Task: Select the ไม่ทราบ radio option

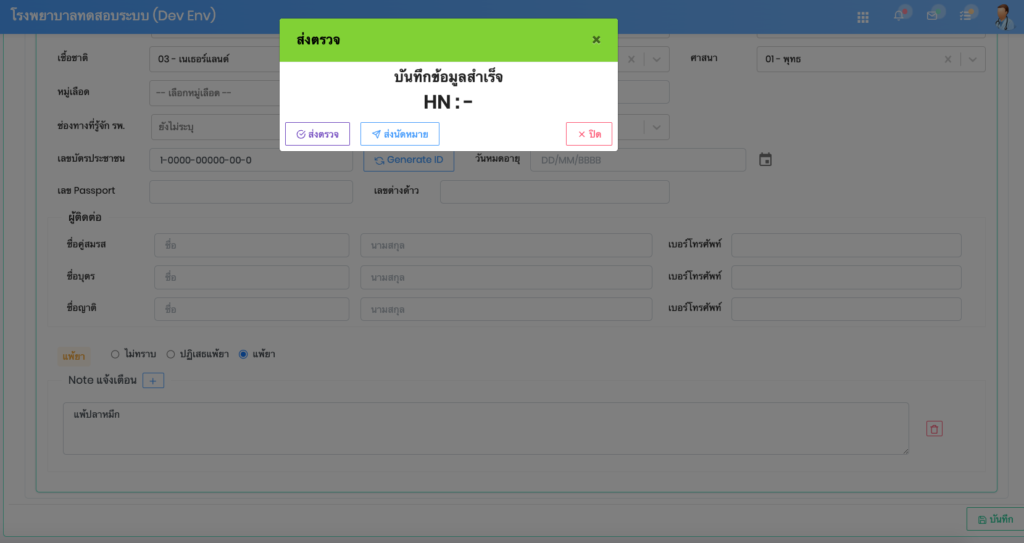Action: [115, 354]
